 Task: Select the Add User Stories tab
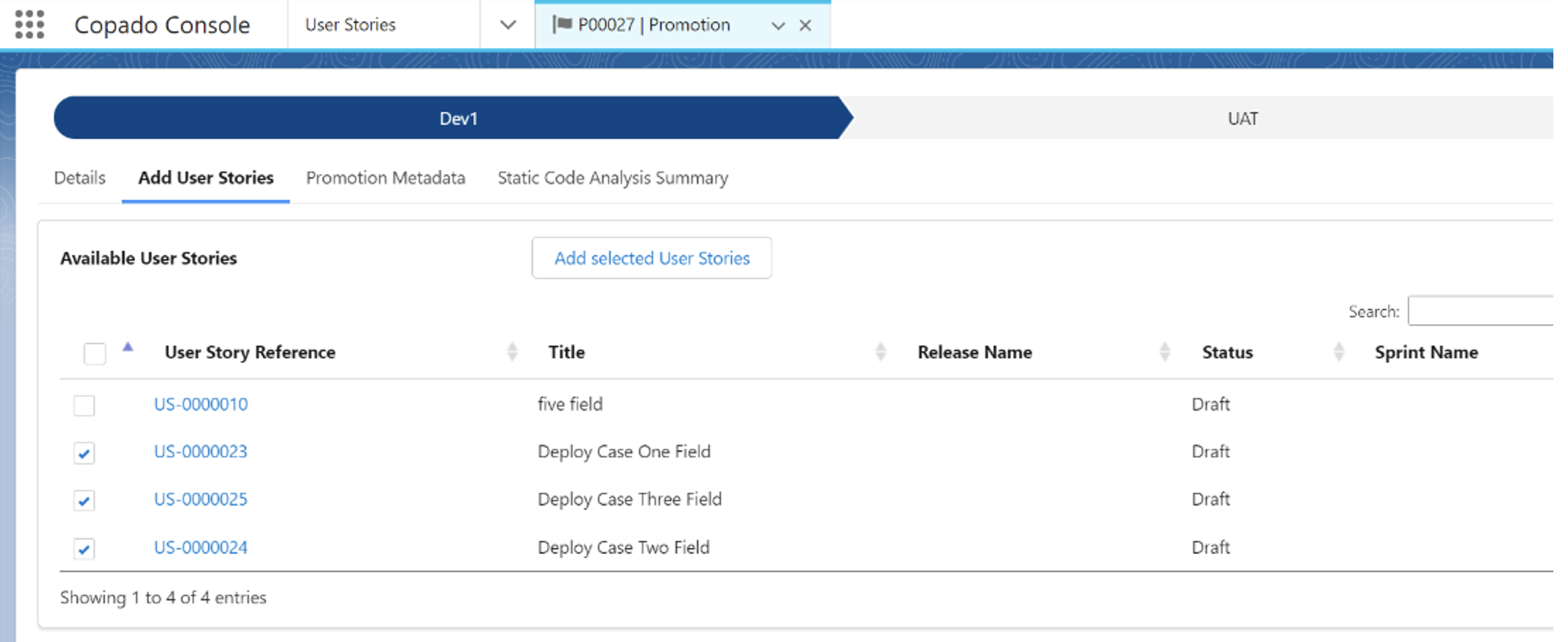pyautogui.click(x=206, y=178)
